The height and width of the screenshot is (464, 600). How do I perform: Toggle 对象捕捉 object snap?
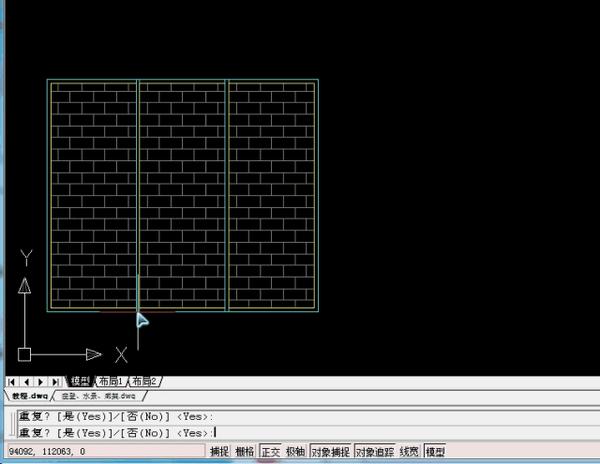coord(330,452)
